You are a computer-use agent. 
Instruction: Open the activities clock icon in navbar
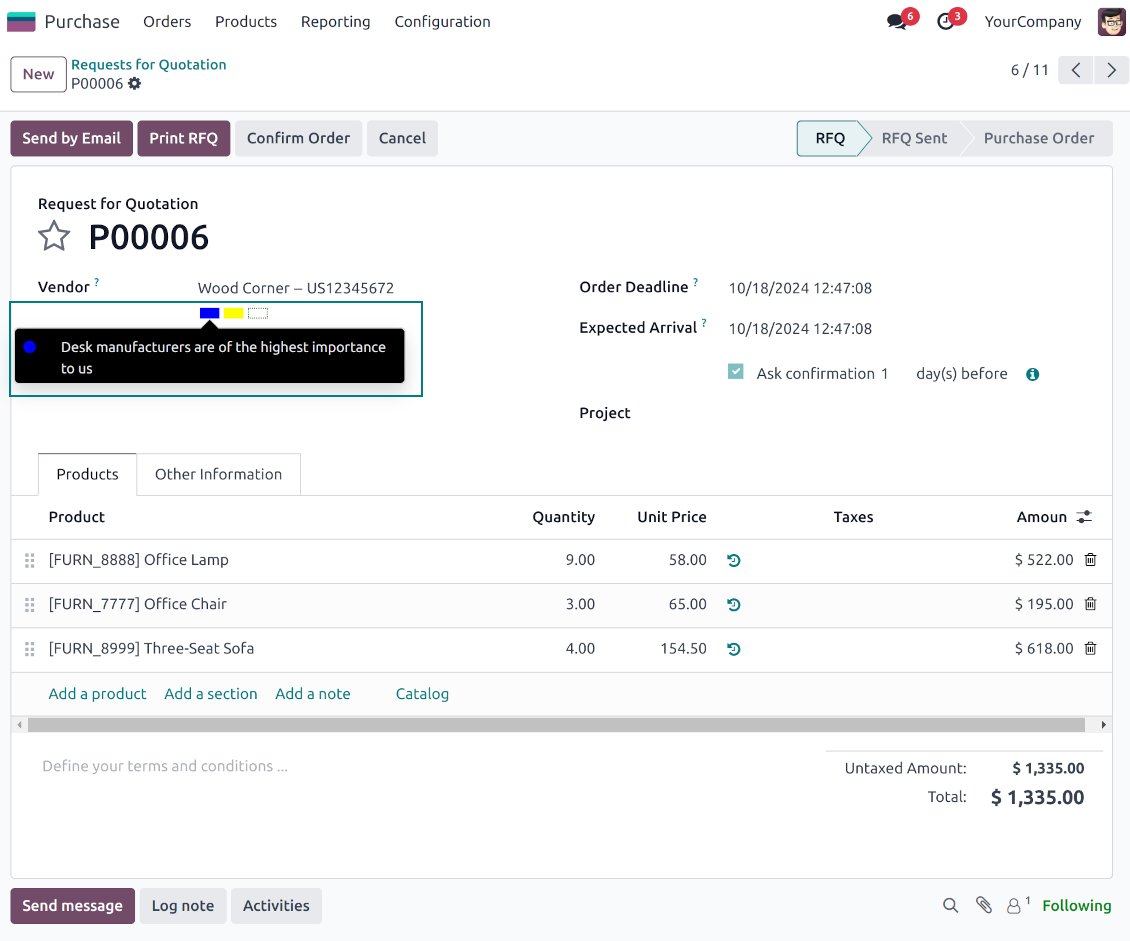coord(945,22)
